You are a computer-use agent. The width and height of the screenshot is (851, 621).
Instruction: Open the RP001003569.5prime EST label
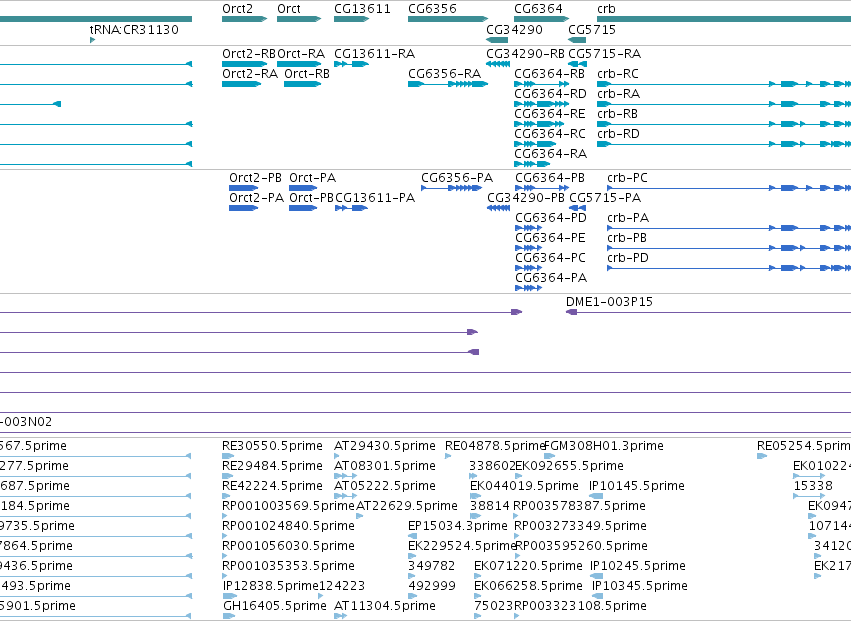(x=288, y=506)
